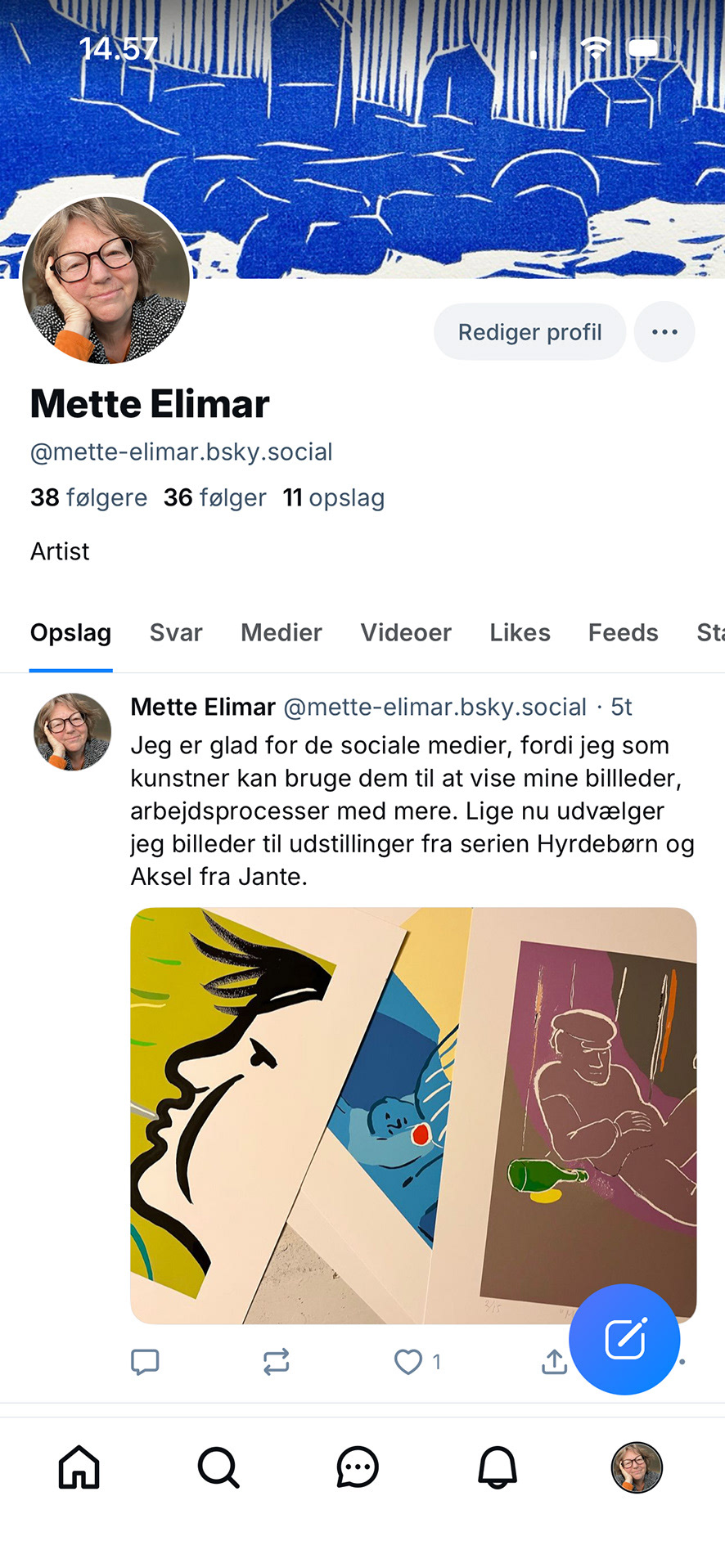Tap the Home icon in bottom navigation
This screenshot has height=1568, width=725.
point(79,1467)
